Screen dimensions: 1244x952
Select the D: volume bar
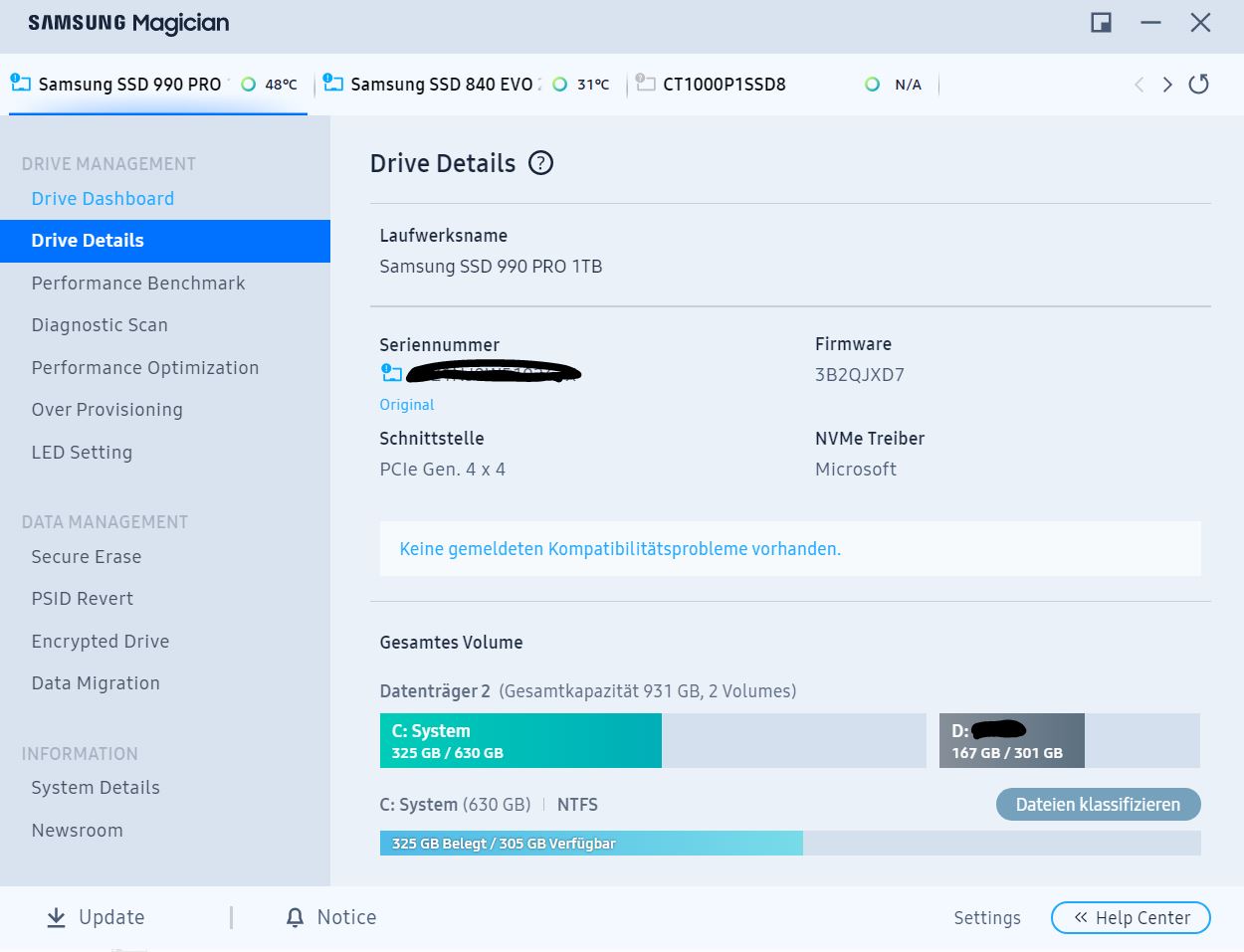click(x=1070, y=740)
